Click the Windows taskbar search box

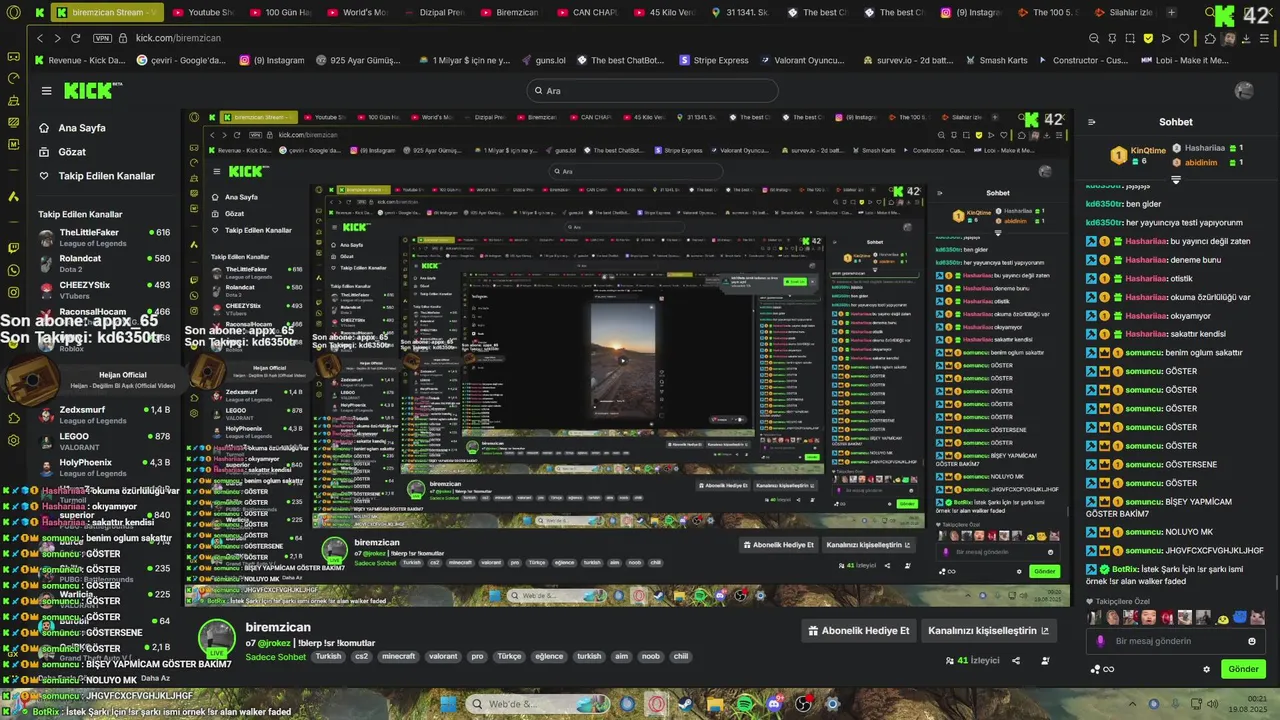pyautogui.click(x=538, y=704)
